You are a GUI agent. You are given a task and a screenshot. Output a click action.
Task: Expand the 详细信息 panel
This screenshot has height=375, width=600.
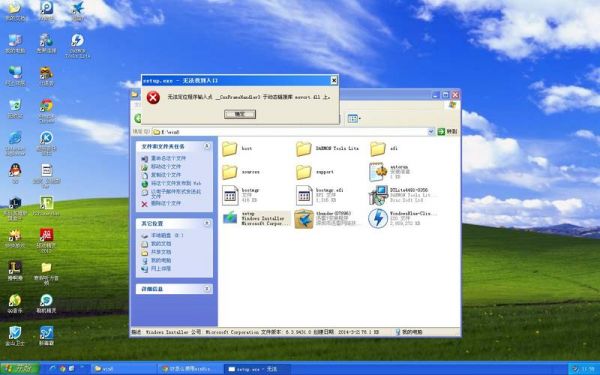207,289
